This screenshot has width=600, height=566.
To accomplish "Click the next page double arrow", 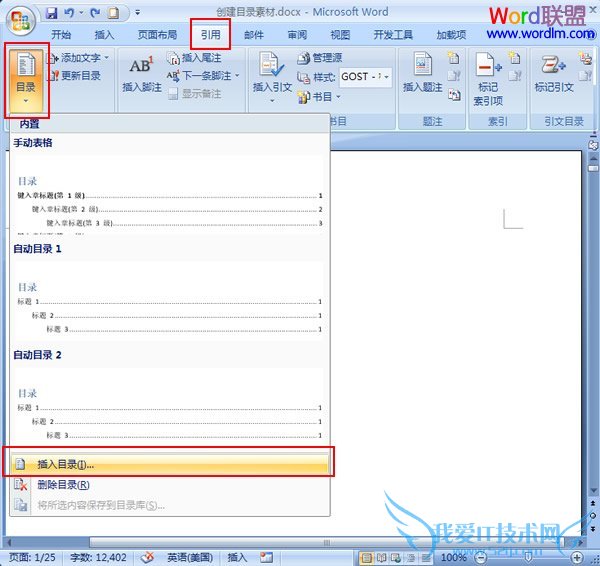I will coord(593,528).
